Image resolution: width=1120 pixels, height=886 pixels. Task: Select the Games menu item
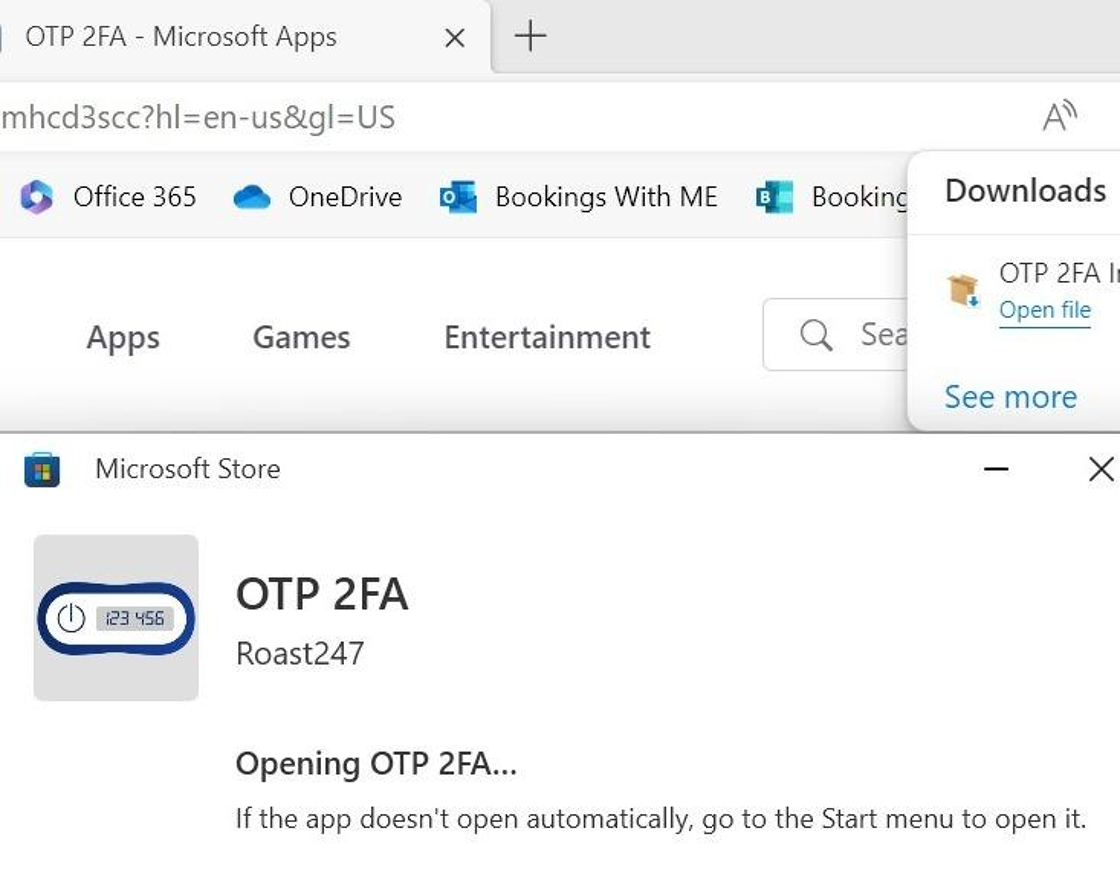pyautogui.click(x=301, y=337)
